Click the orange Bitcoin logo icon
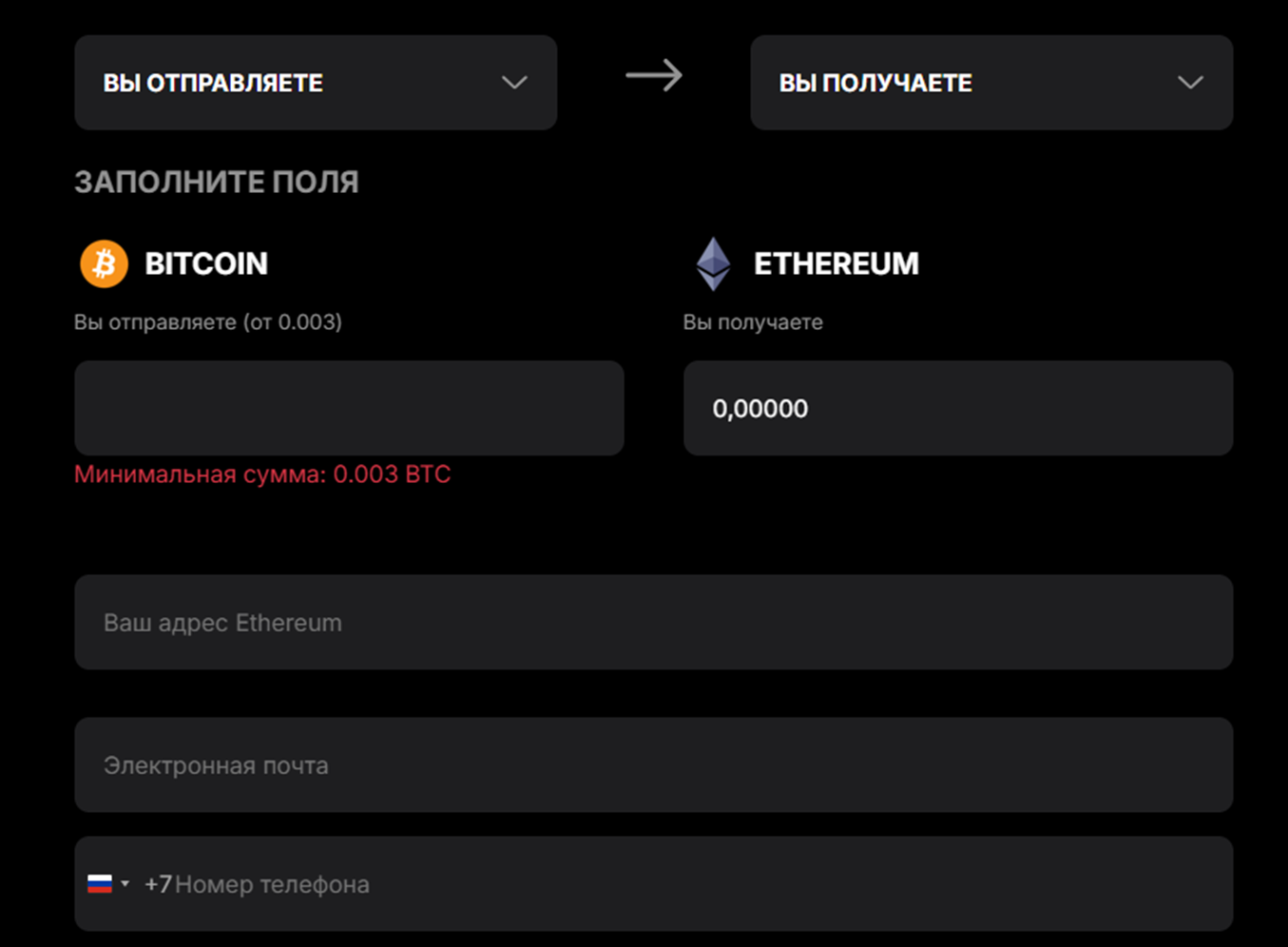1288x947 pixels. tap(104, 263)
